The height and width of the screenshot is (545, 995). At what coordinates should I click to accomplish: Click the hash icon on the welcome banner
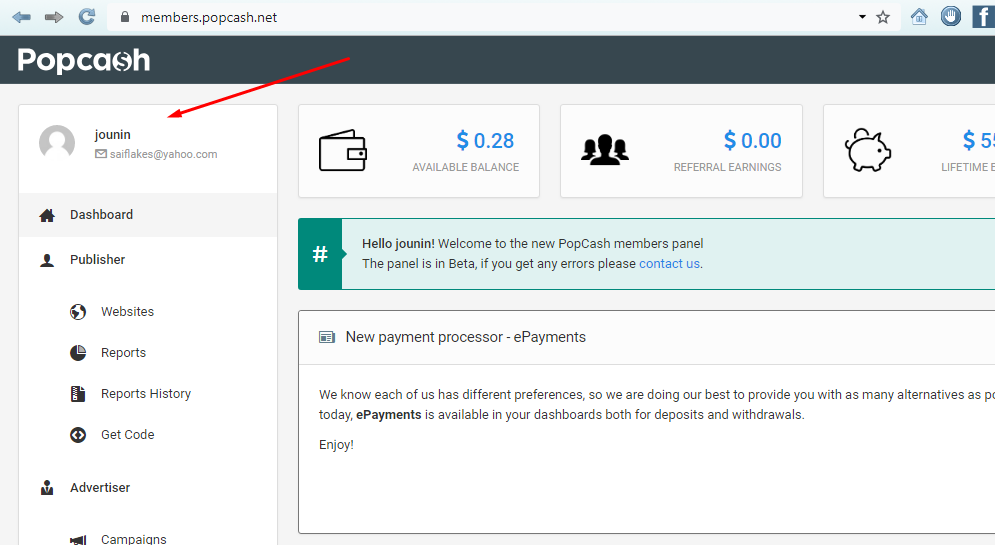tap(320, 254)
